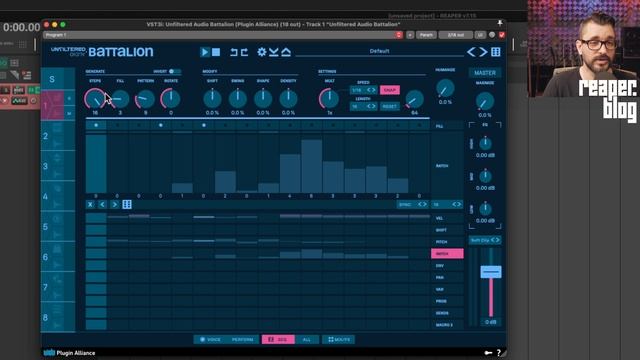Switch to the Perform view tab
The width and height of the screenshot is (640, 360).
pos(243,339)
